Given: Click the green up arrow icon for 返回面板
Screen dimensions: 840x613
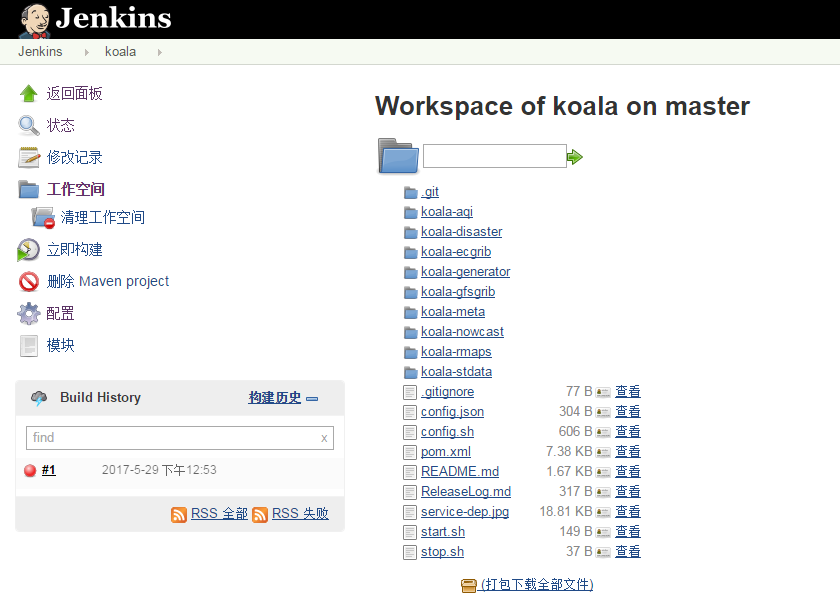Looking at the screenshot, I should click(28, 94).
